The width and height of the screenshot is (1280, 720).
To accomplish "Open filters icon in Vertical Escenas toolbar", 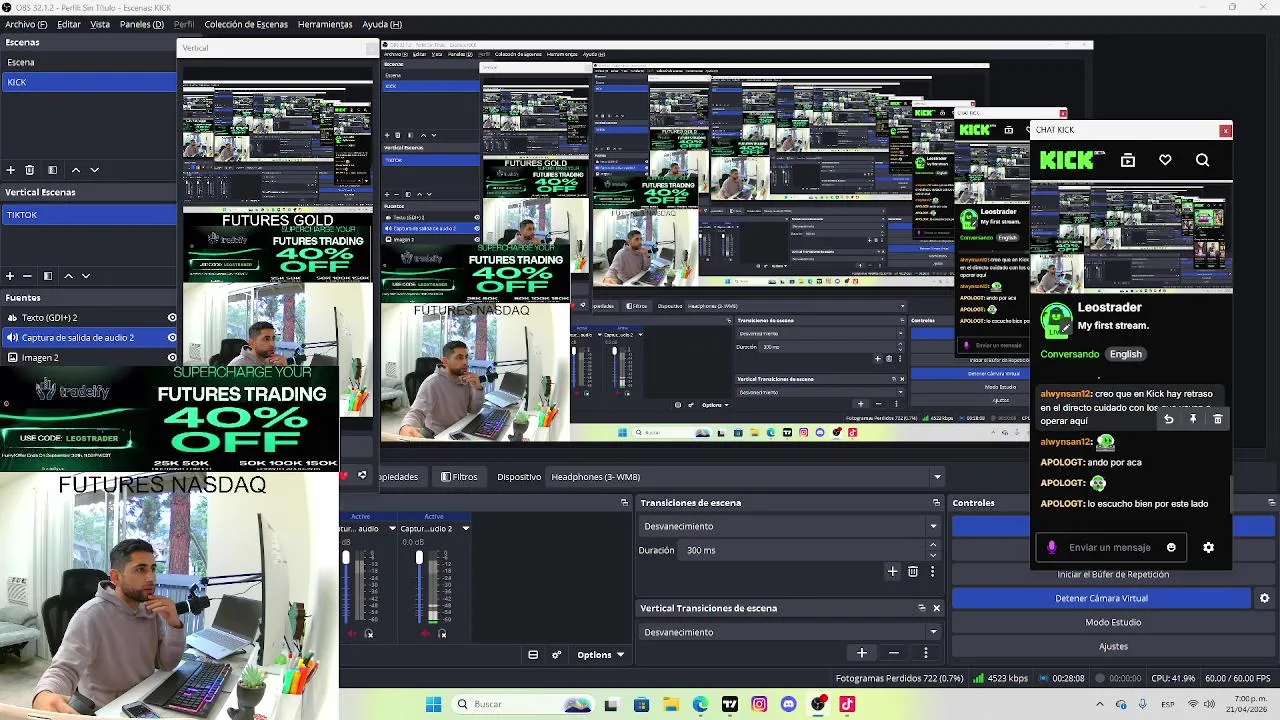I will 47,276.
